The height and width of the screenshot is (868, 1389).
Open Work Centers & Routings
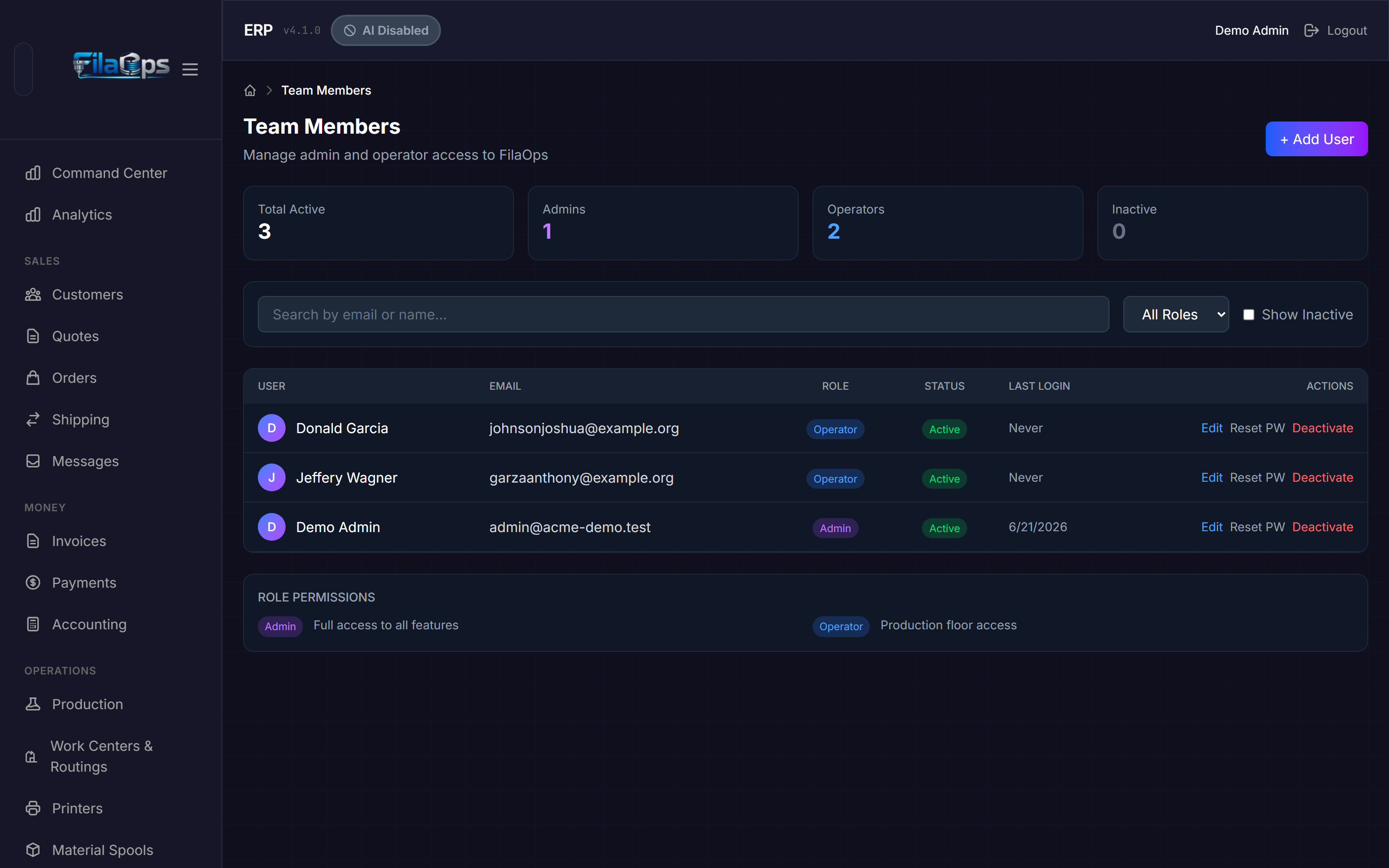pyautogui.click(x=111, y=756)
